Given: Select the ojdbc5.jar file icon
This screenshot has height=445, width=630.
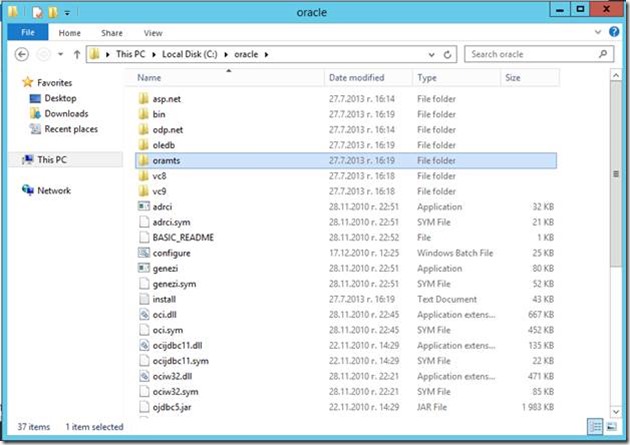Looking at the screenshot, I should point(145,408).
